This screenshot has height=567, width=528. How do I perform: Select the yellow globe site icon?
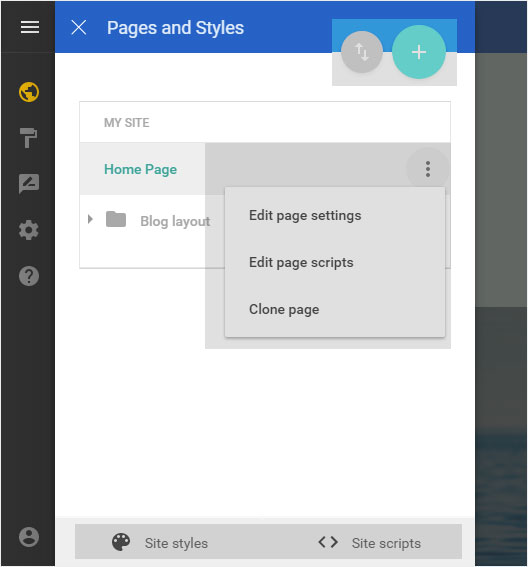pyautogui.click(x=29, y=92)
